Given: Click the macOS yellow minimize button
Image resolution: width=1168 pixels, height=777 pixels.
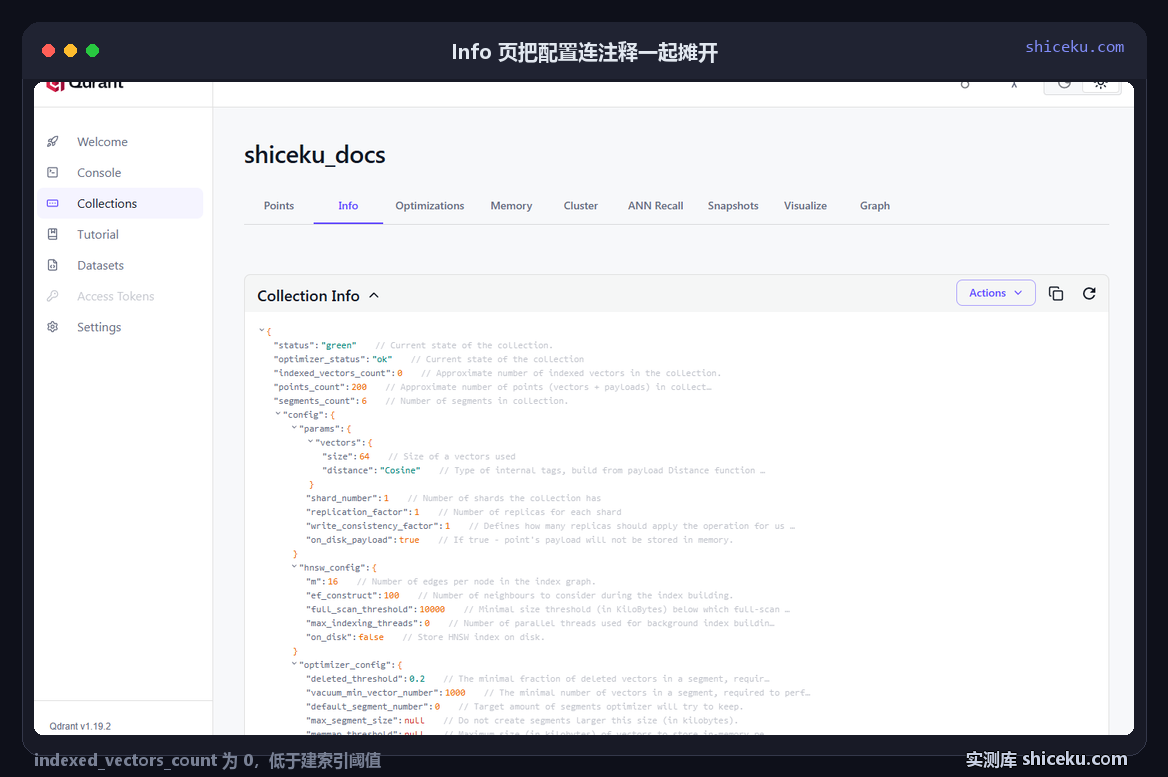Looking at the screenshot, I should tap(70, 51).
